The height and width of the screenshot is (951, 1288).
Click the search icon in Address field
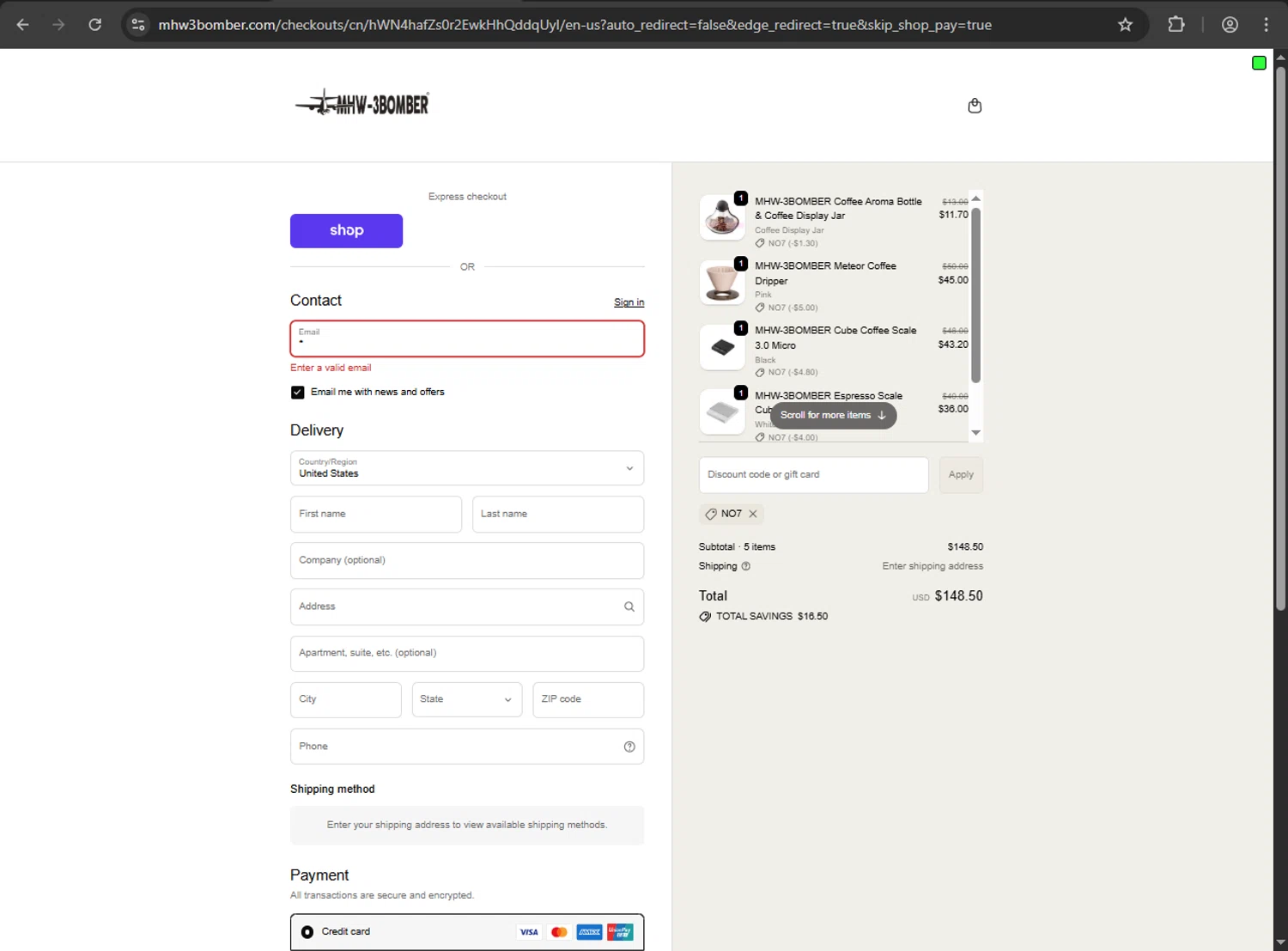[629, 607]
